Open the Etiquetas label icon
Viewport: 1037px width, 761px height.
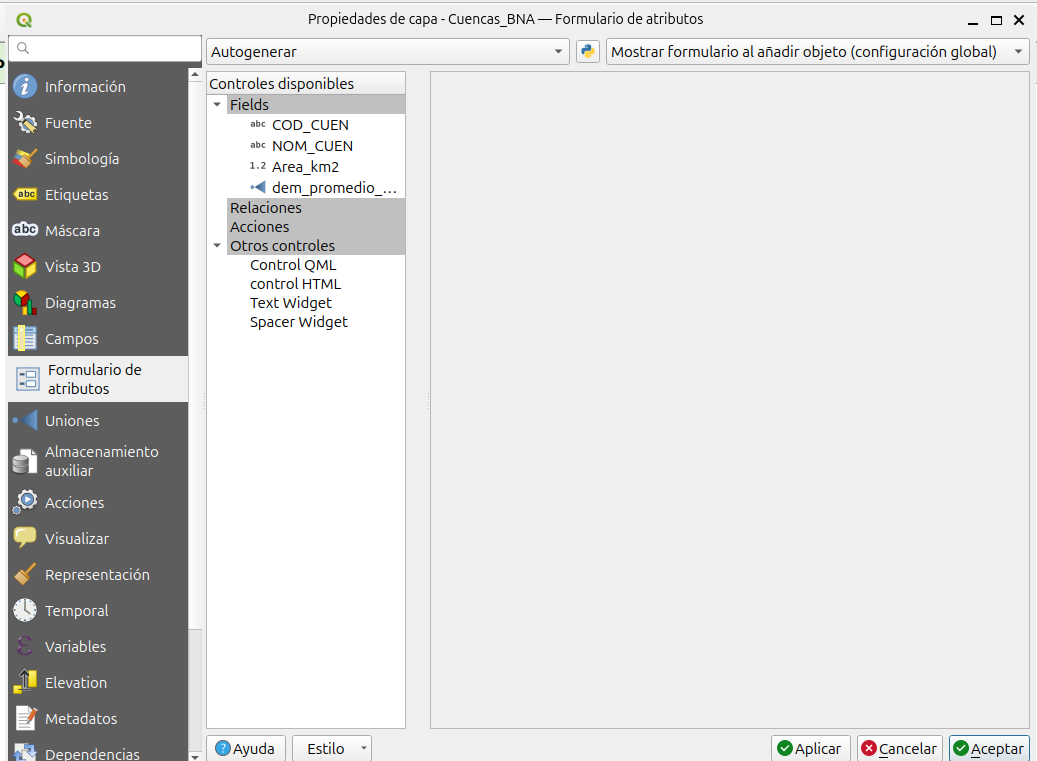[x=25, y=195]
